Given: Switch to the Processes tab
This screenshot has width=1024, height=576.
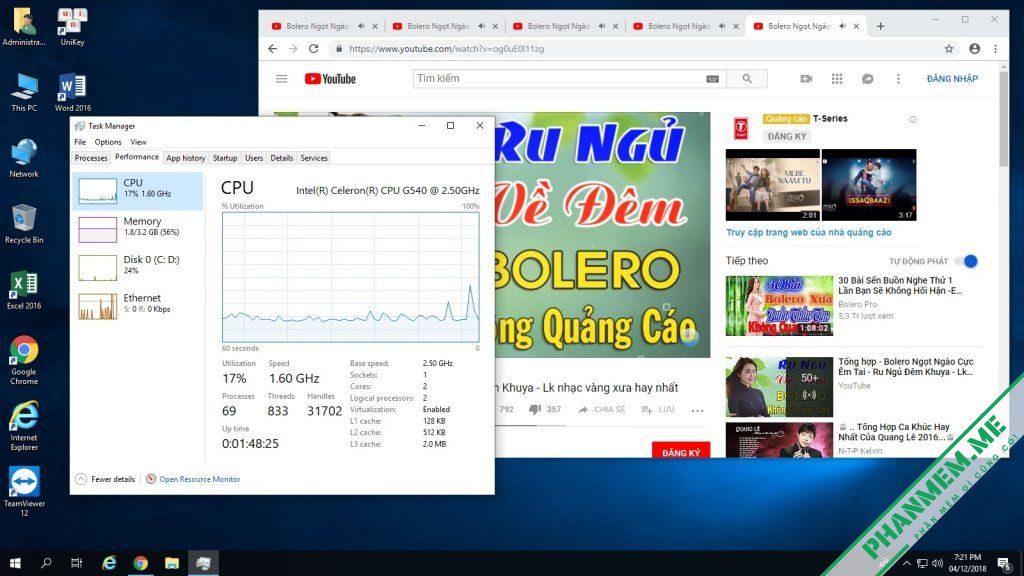Looking at the screenshot, I should (x=91, y=158).
